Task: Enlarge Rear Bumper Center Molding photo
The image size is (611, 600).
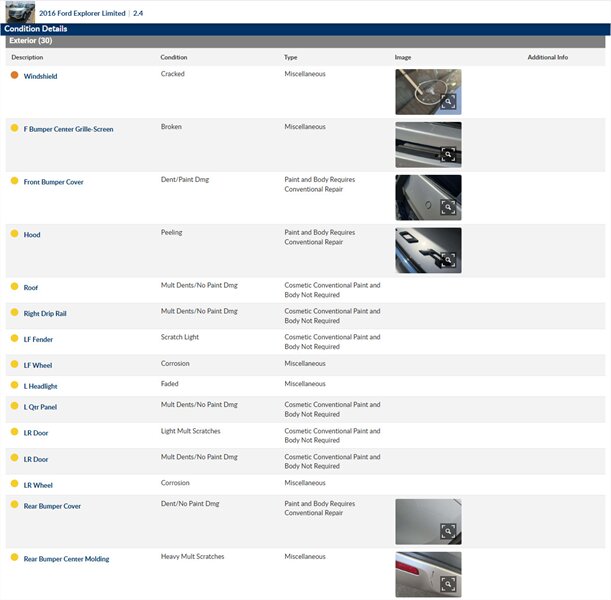Action: point(449,584)
